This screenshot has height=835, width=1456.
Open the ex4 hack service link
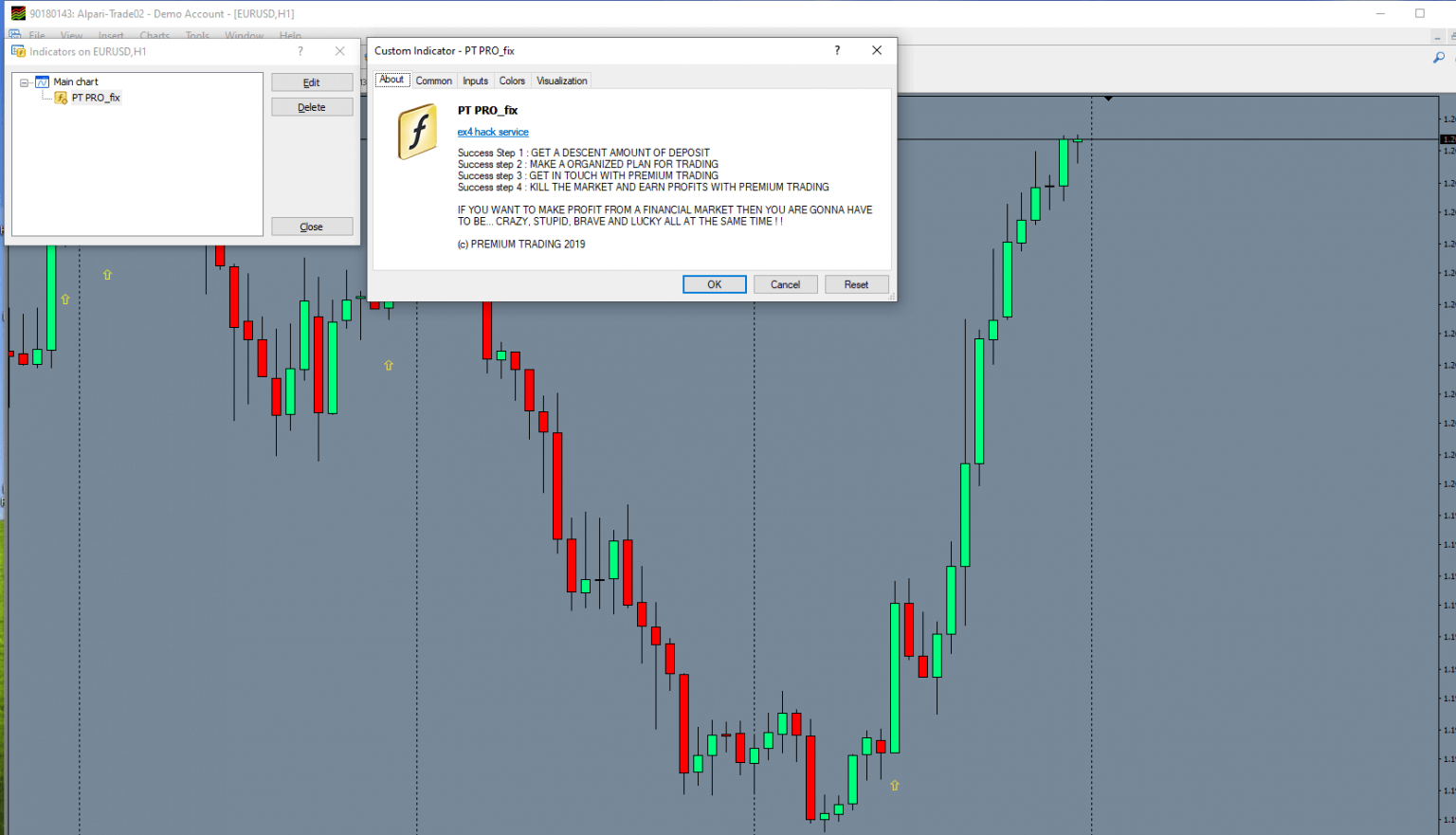[x=493, y=132]
